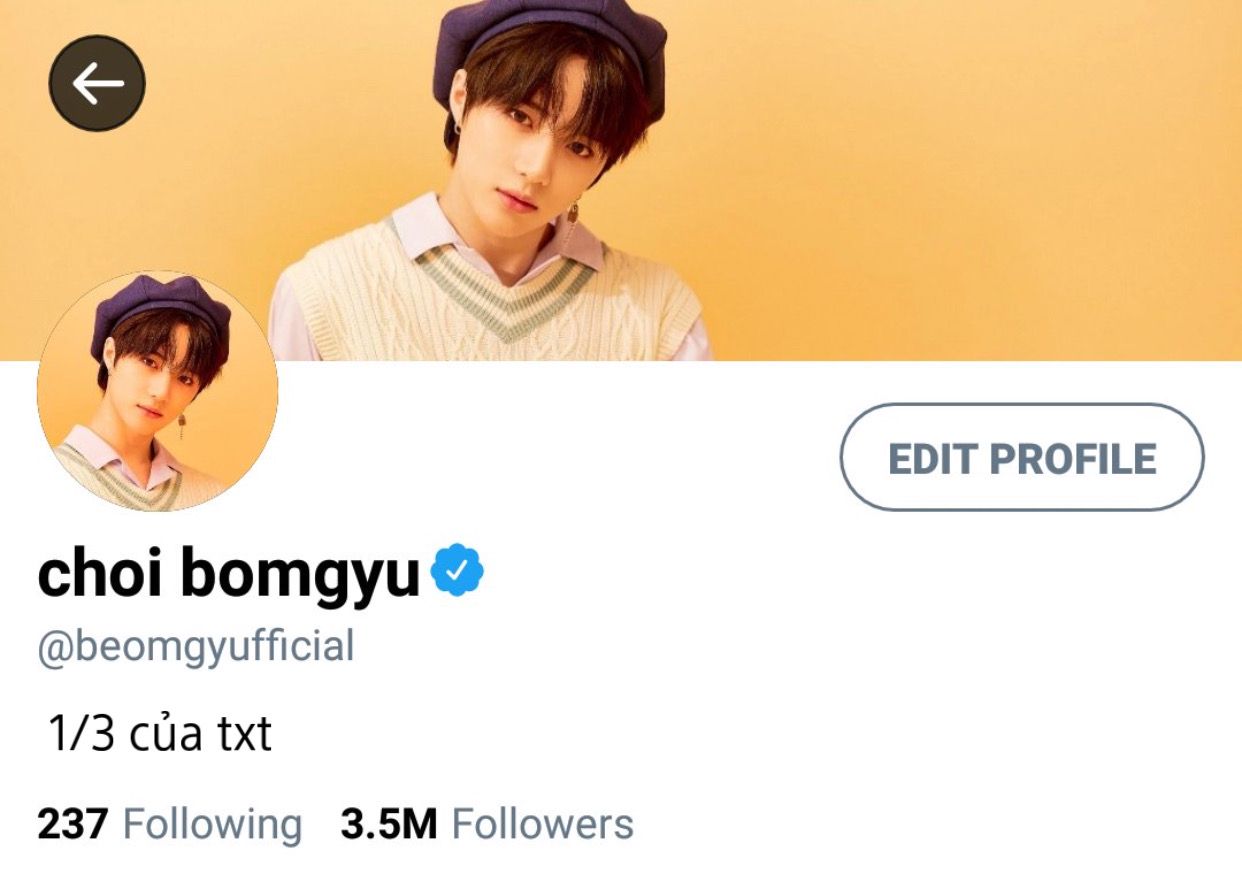Open the circular profile avatar
Image resolution: width=1242 pixels, height=879 pixels.
(x=157, y=390)
